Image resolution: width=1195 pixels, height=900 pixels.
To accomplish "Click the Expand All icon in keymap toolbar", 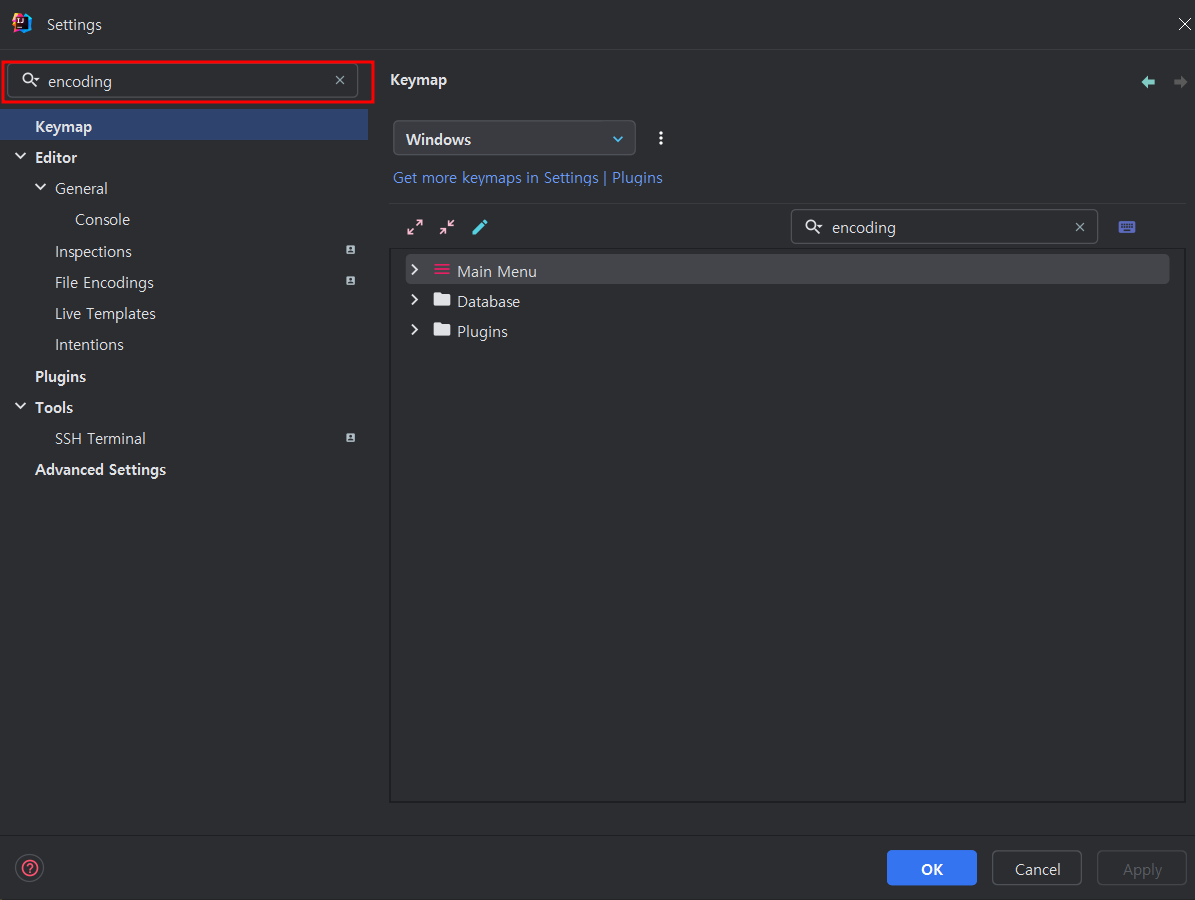I will (415, 227).
